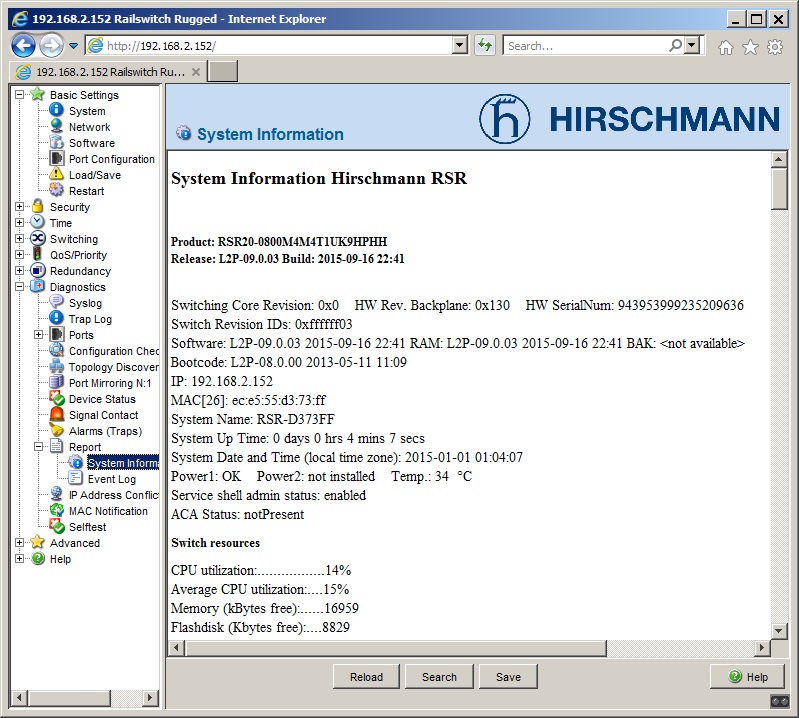Collapse the Report tree node
Image resolution: width=799 pixels, height=718 pixels.
tap(39, 446)
